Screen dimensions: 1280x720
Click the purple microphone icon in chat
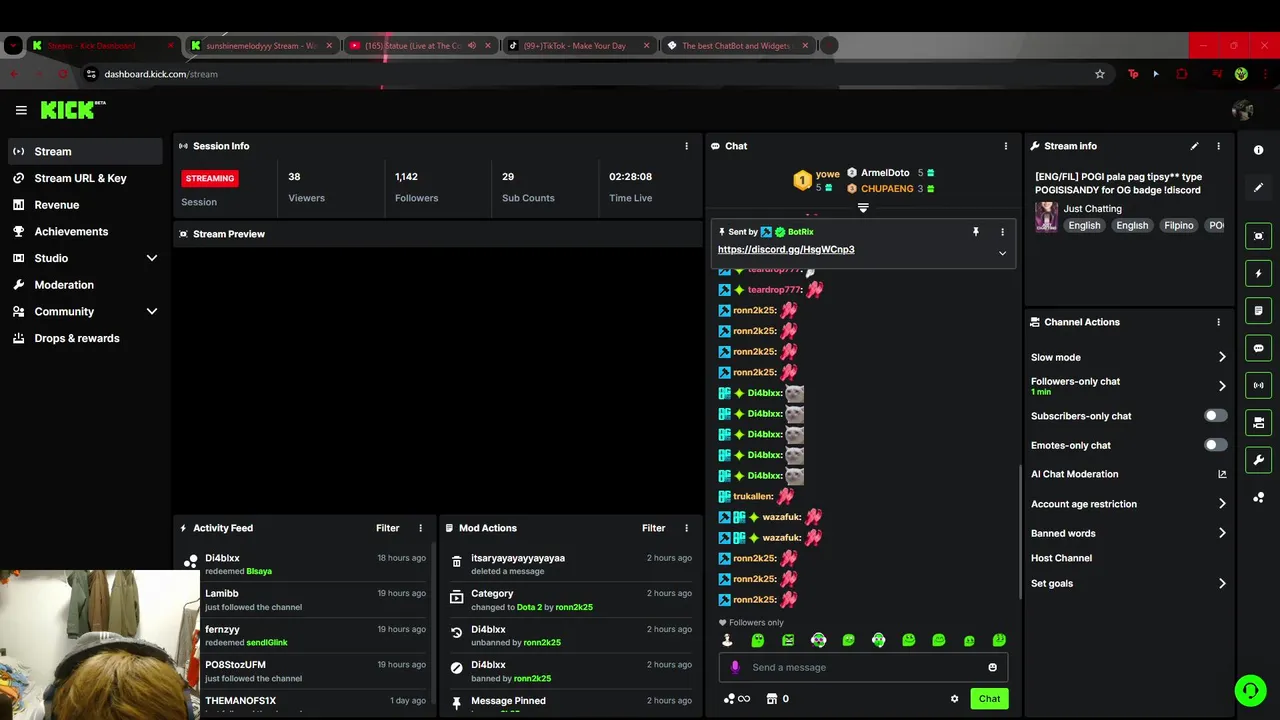click(x=735, y=667)
